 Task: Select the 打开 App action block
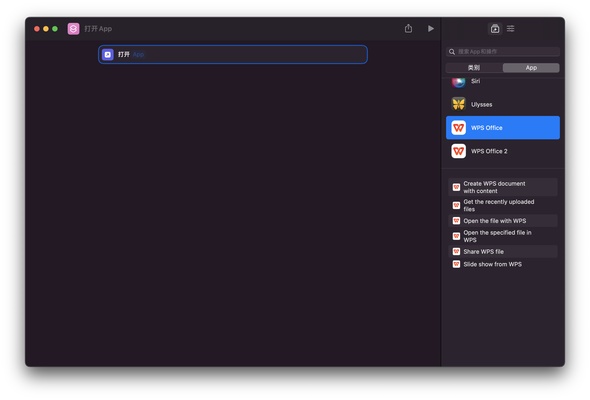[233, 55]
